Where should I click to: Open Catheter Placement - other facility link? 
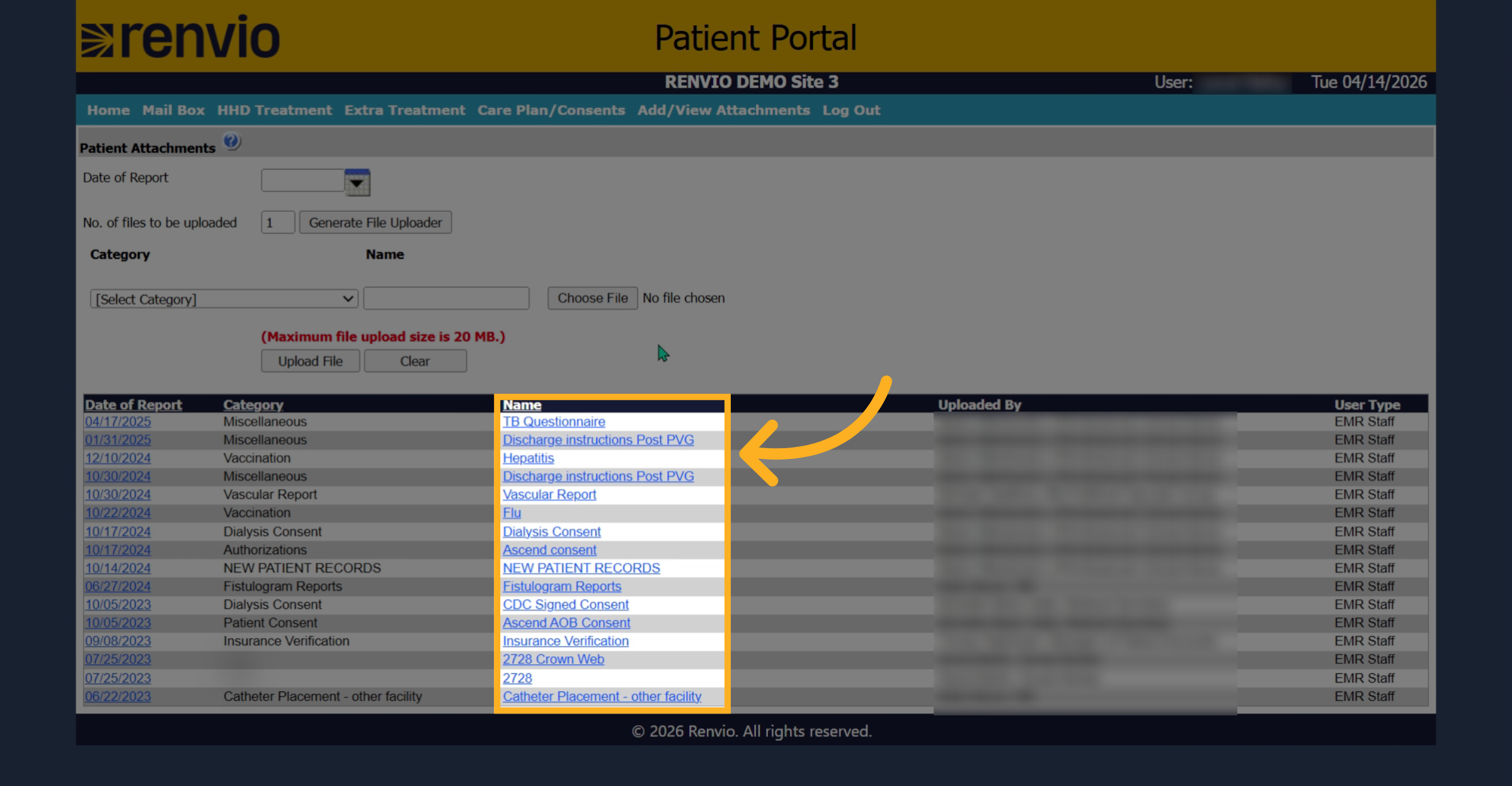[602, 697]
